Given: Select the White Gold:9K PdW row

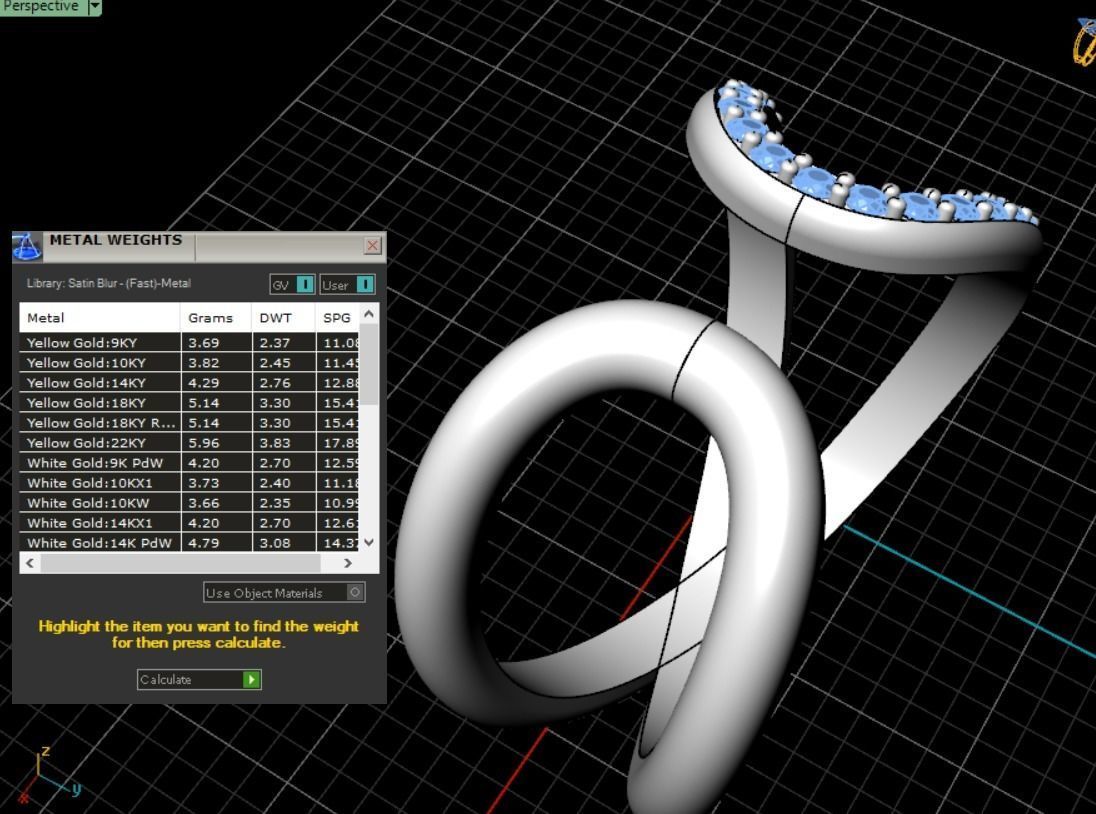Looking at the screenshot, I should coord(189,463).
